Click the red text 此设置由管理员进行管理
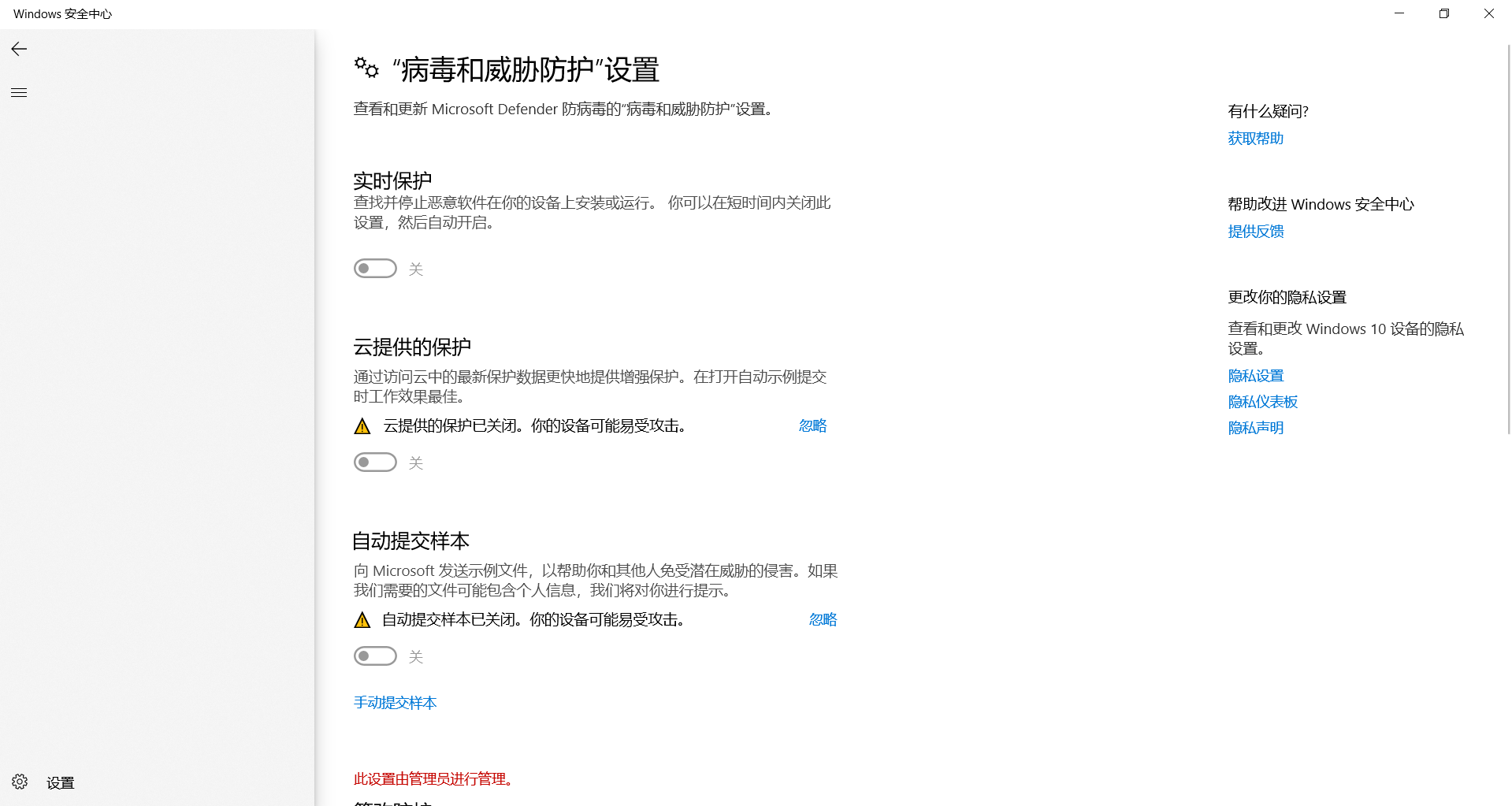 pyautogui.click(x=433, y=779)
